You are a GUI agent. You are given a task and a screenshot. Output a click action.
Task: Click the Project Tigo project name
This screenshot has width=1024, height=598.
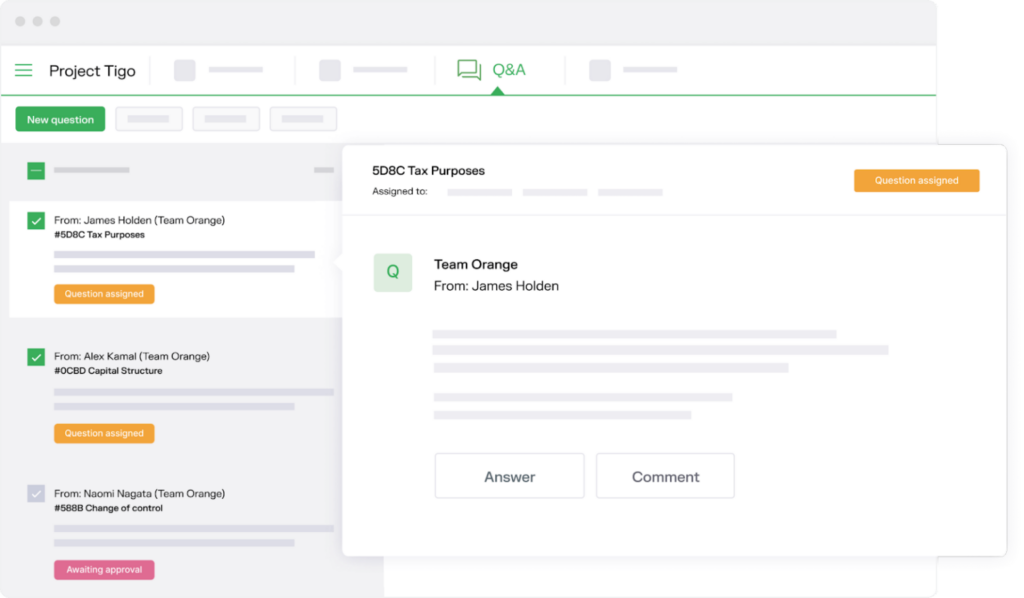coord(92,70)
